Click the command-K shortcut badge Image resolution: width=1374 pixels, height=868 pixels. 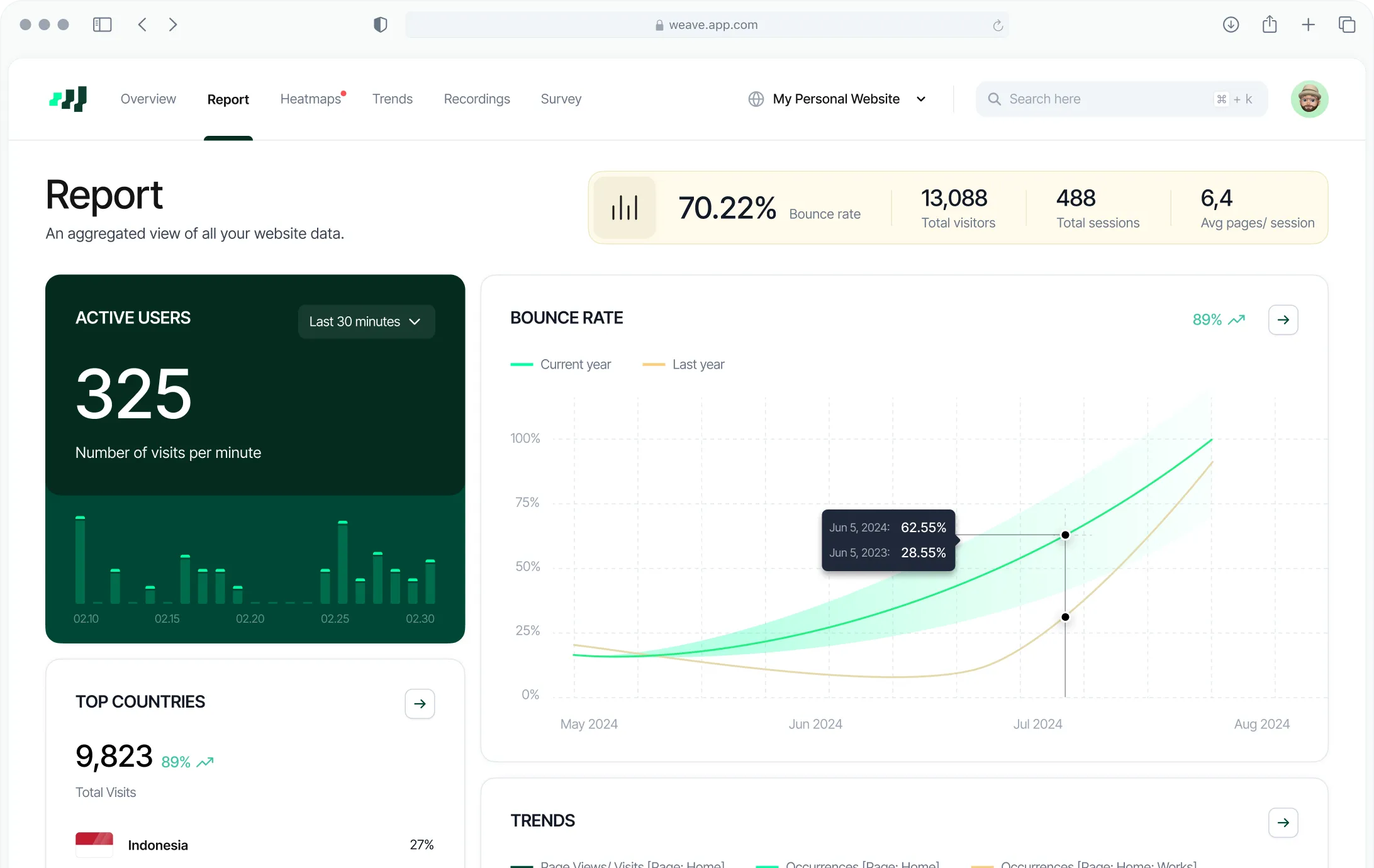[1233, 99]
